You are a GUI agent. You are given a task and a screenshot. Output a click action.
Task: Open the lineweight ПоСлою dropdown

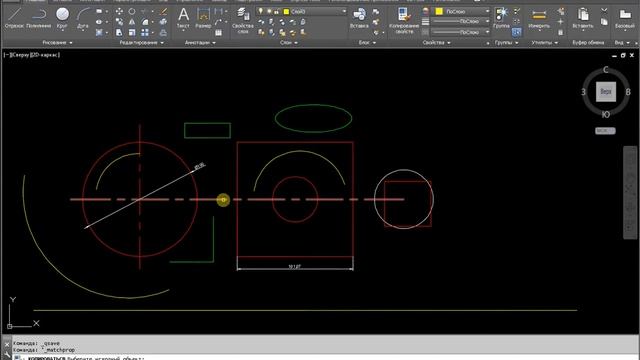461,22
